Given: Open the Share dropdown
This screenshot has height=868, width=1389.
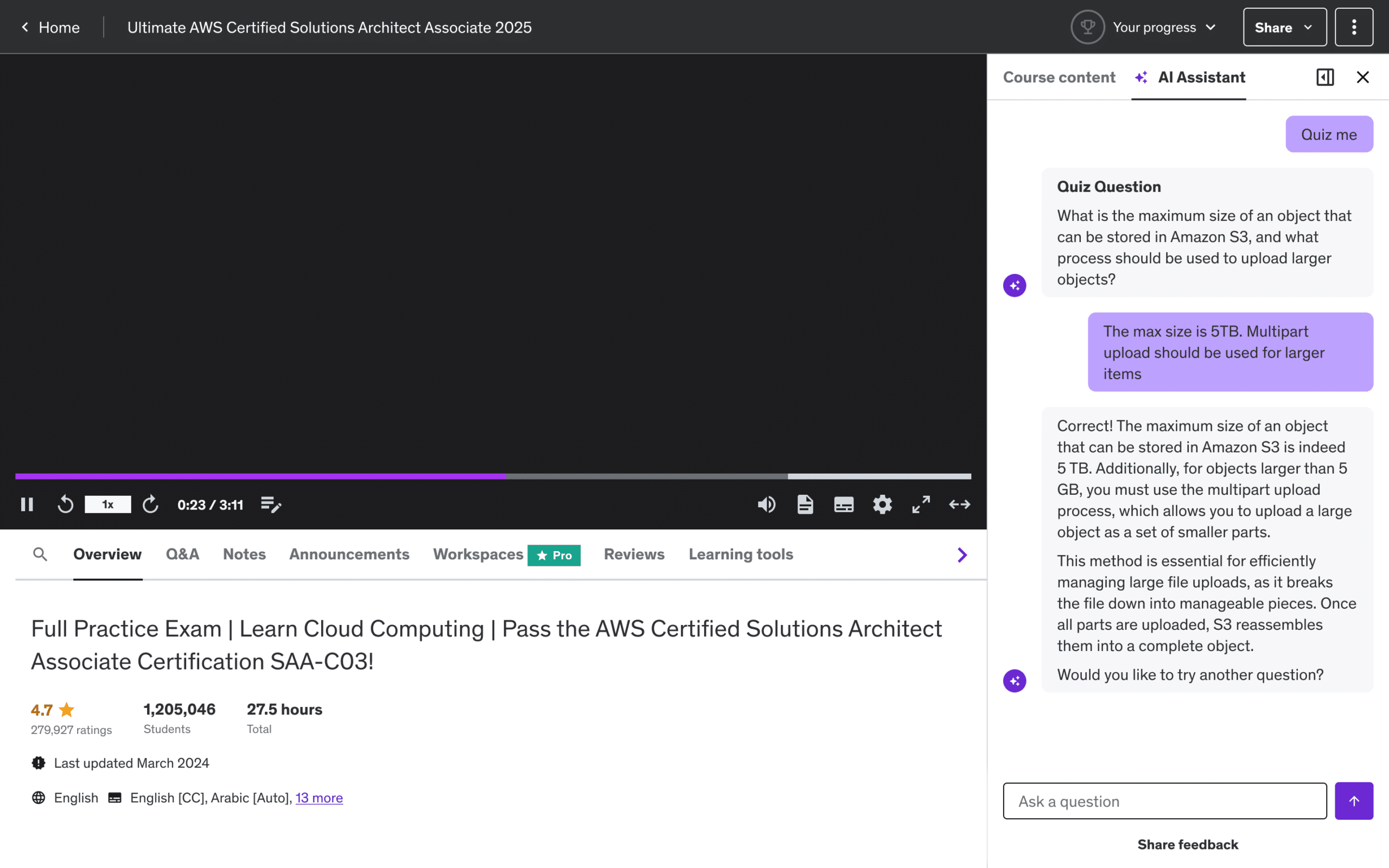Looking at the screenshot, I should click(x=1284, y=27).
